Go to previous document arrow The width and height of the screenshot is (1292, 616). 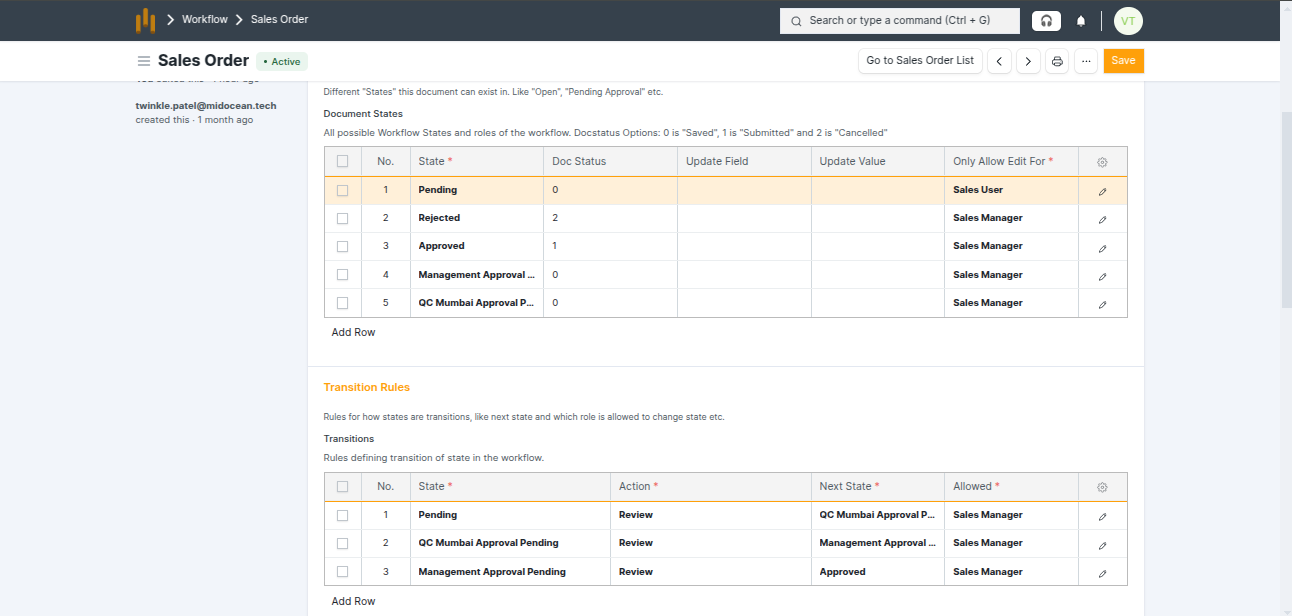coord(999,62)
